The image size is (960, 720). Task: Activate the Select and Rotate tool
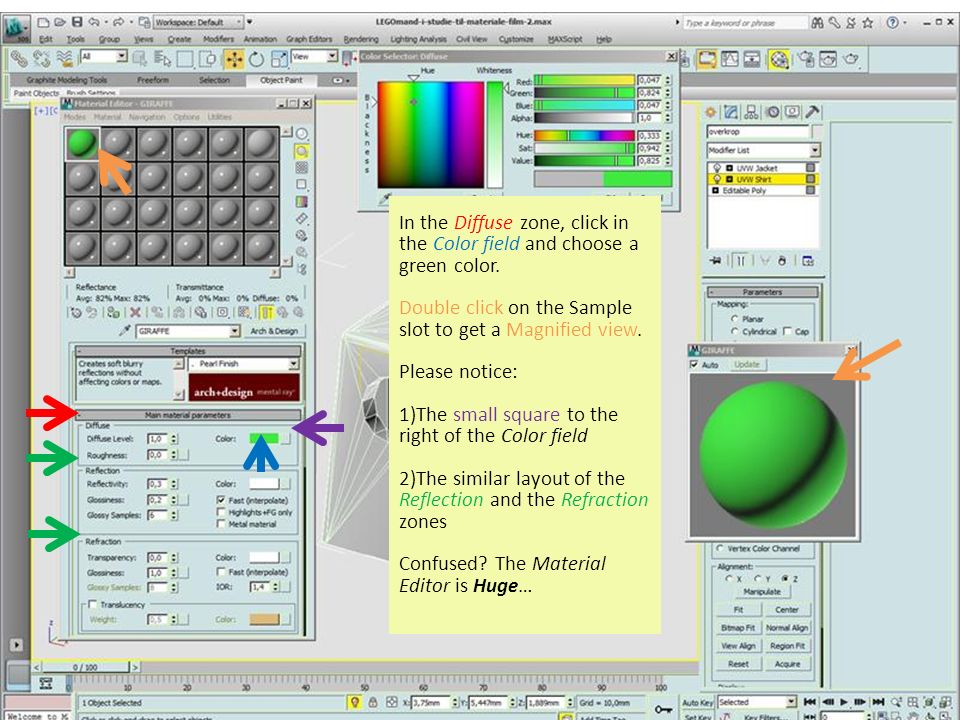pyautogui.click(x=257, y=59)
